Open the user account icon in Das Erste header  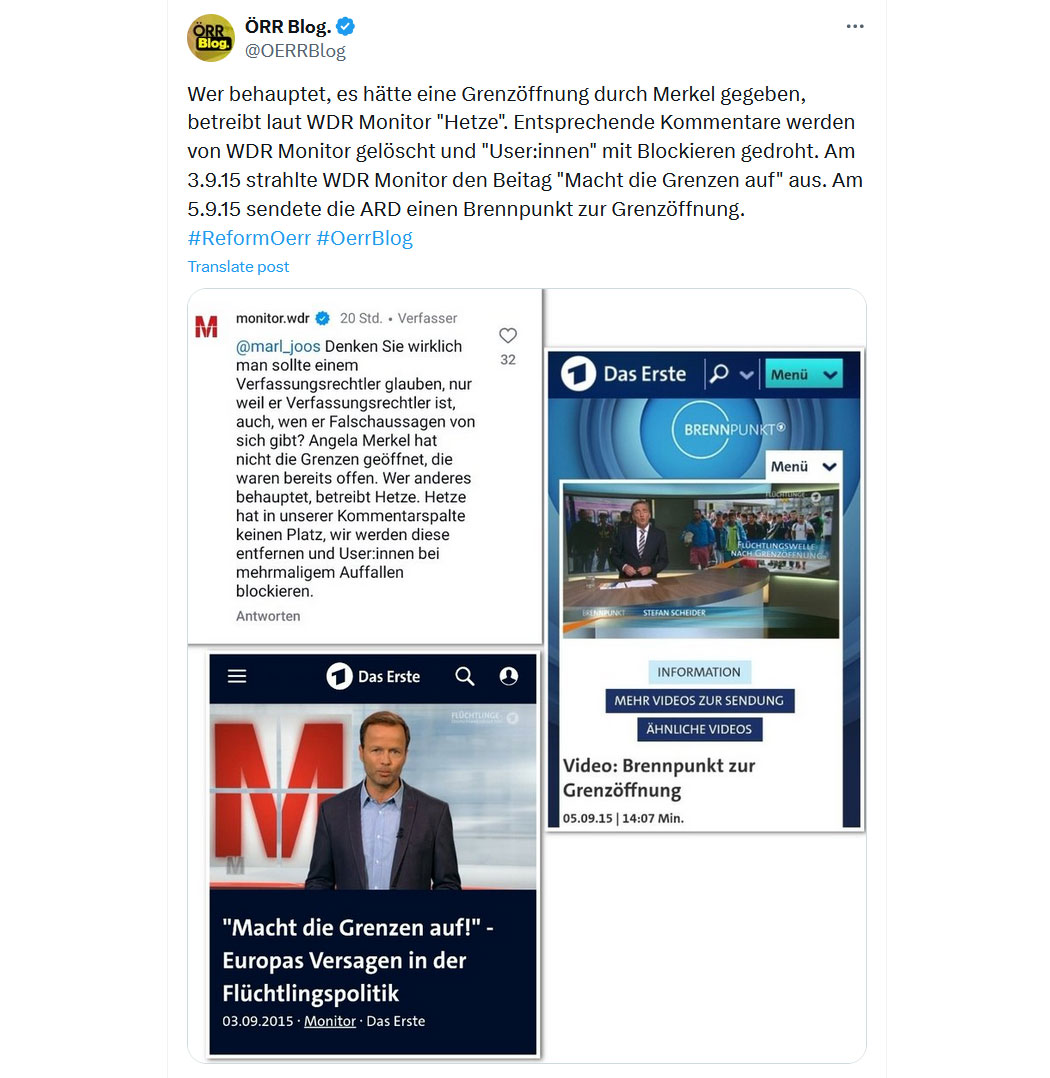coord(509,676)
